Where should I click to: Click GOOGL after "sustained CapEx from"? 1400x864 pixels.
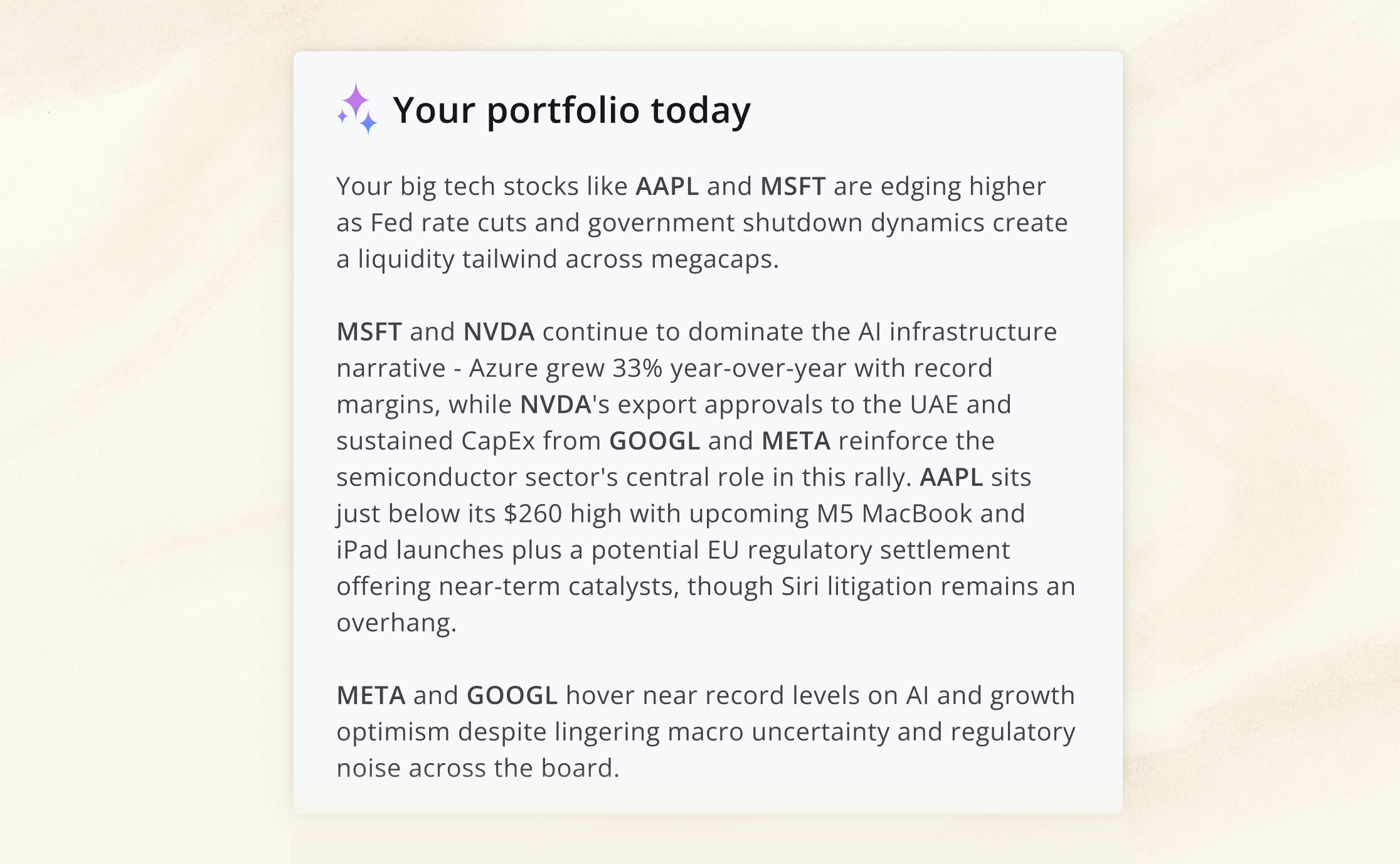pos(654,441)
